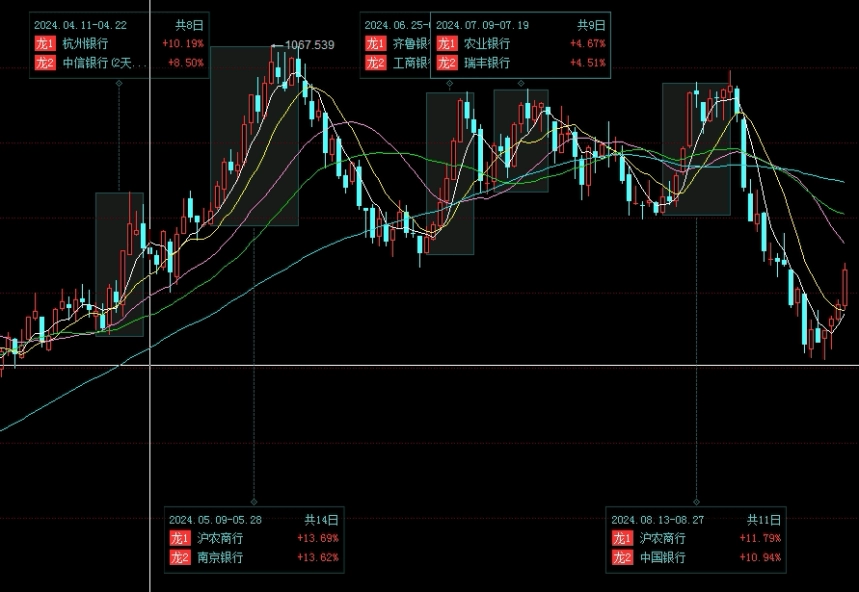Open the 杭州银行 stock link
This screenshot has height=592, width=859.
tap(85, 44)
